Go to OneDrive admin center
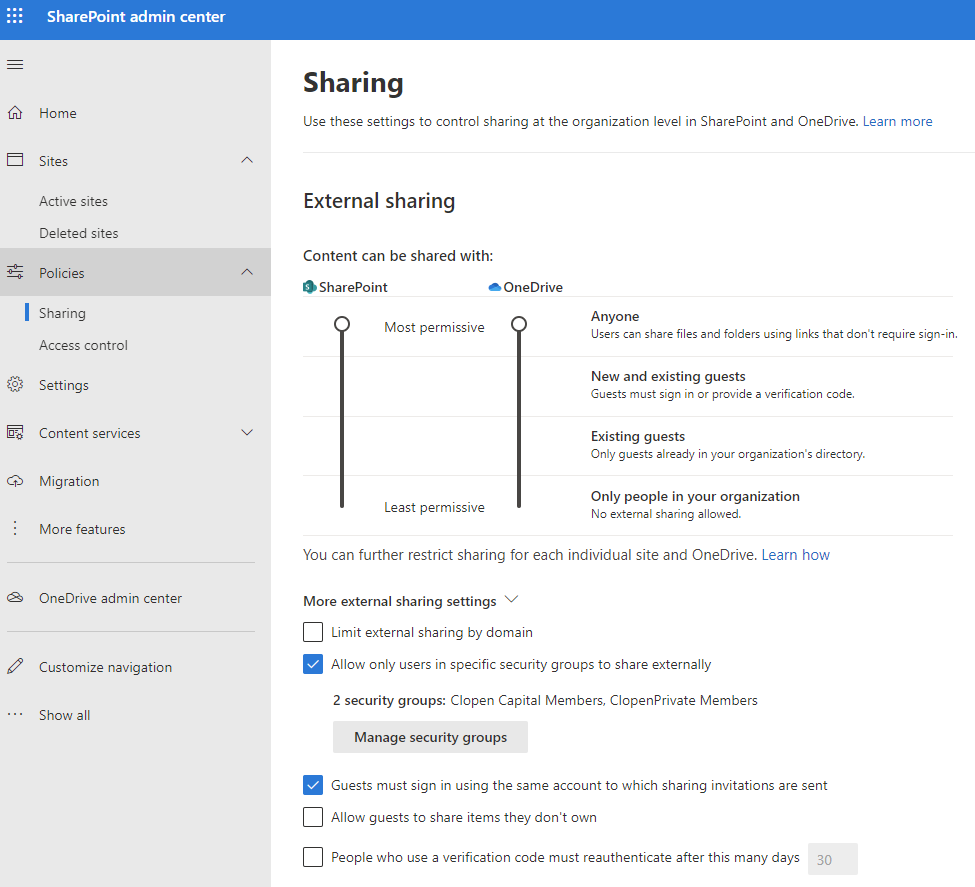 tap(111, 598)
